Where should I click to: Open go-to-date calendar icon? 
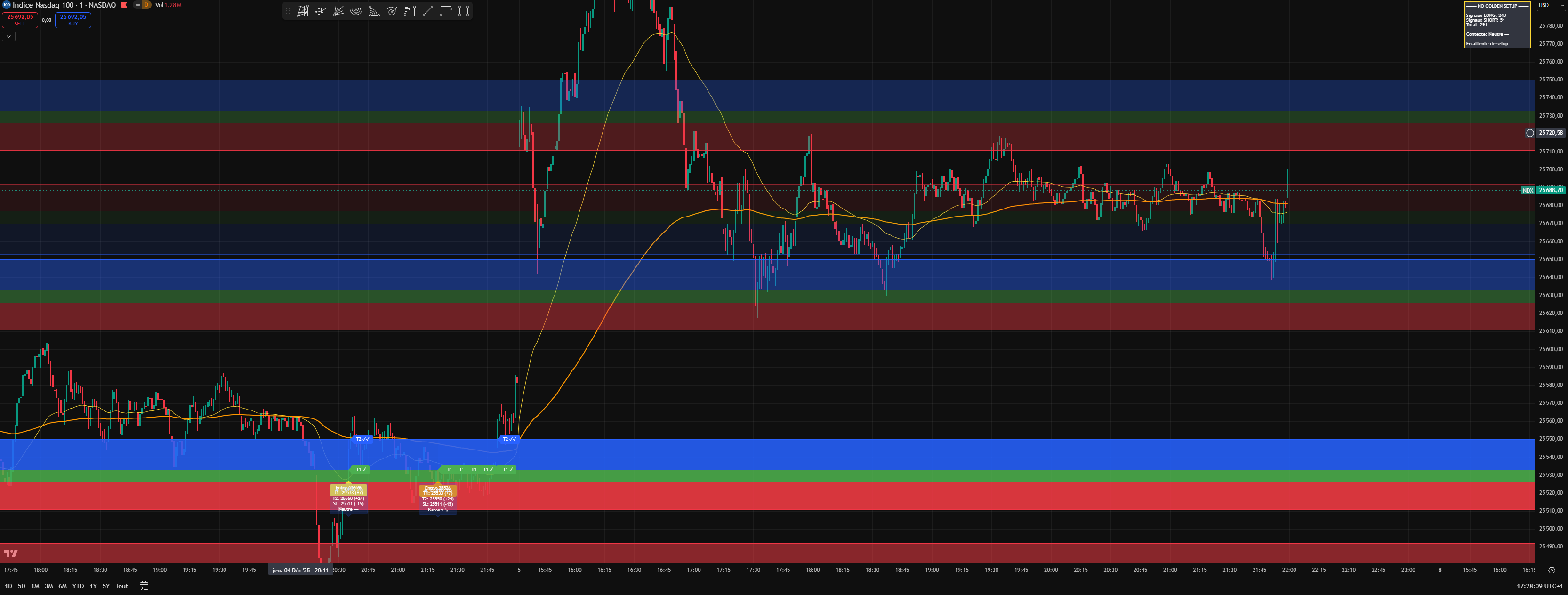(x=144, y=586)
